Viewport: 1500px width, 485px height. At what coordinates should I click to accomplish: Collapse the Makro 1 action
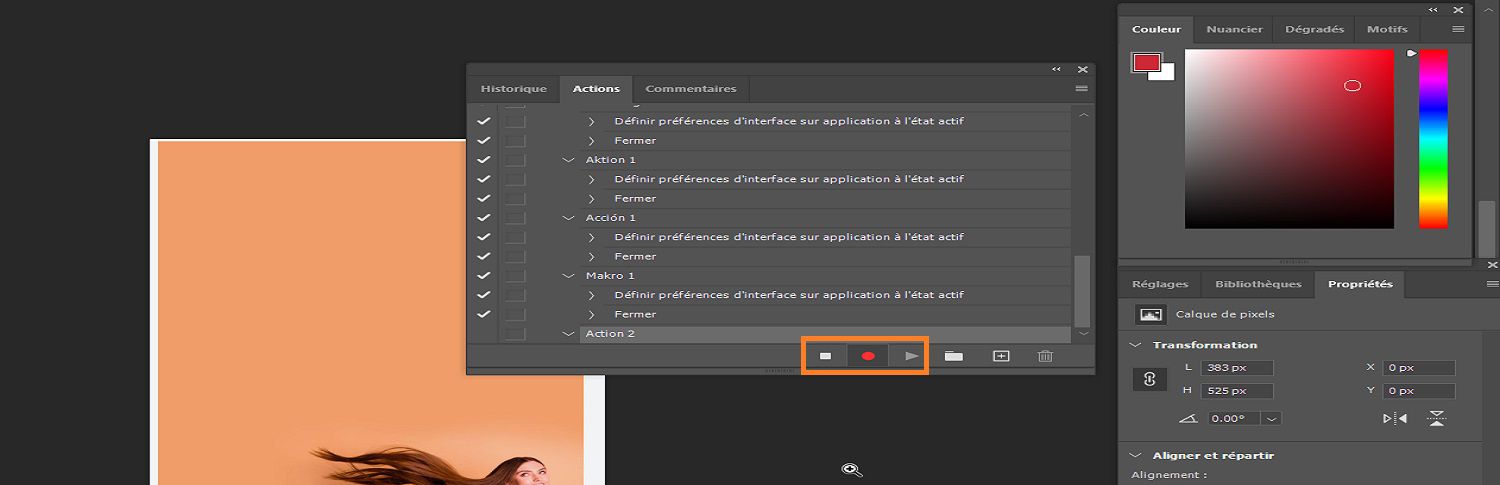569,276
